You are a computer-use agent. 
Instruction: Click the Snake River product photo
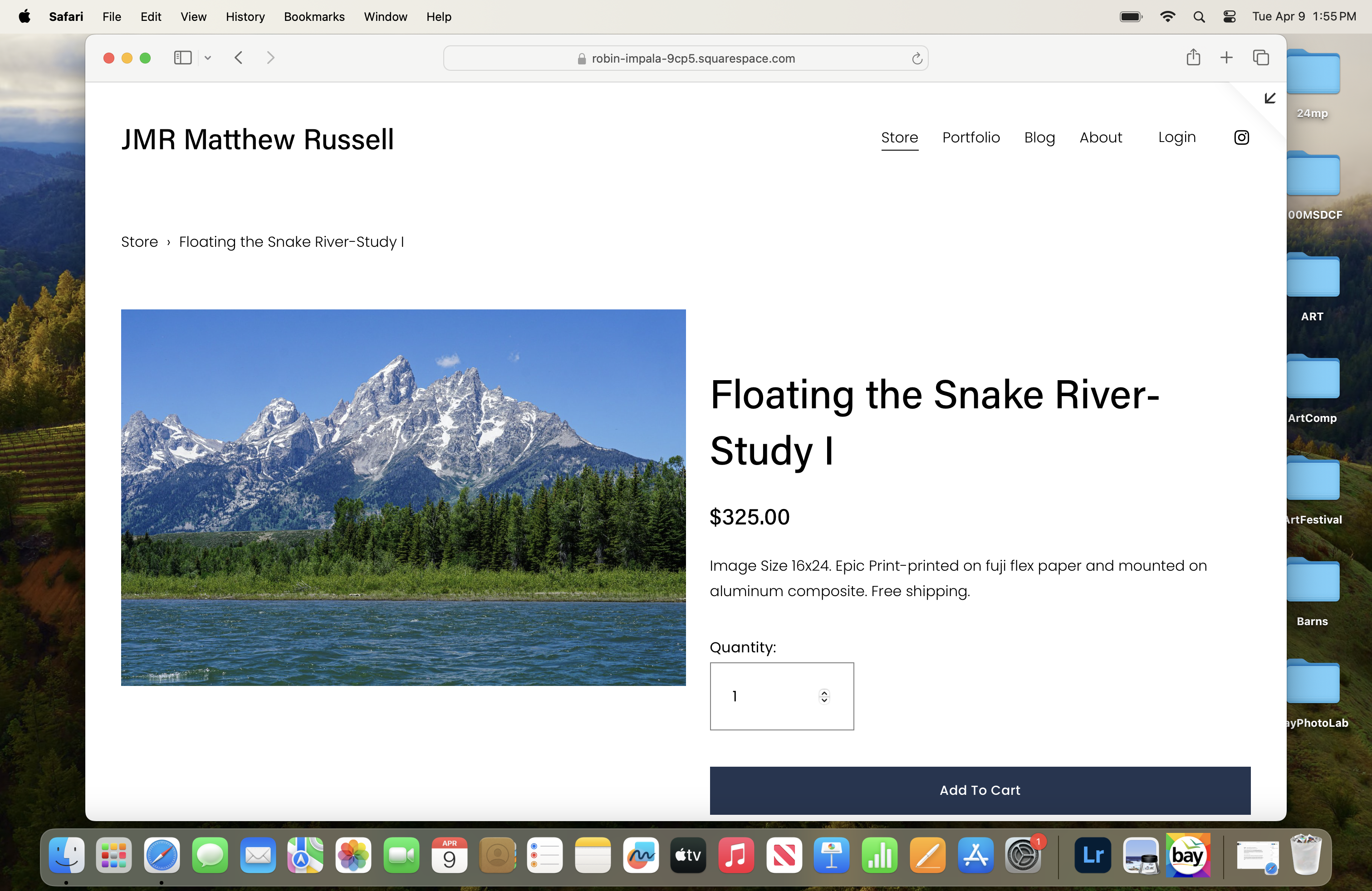pos(403,497)
